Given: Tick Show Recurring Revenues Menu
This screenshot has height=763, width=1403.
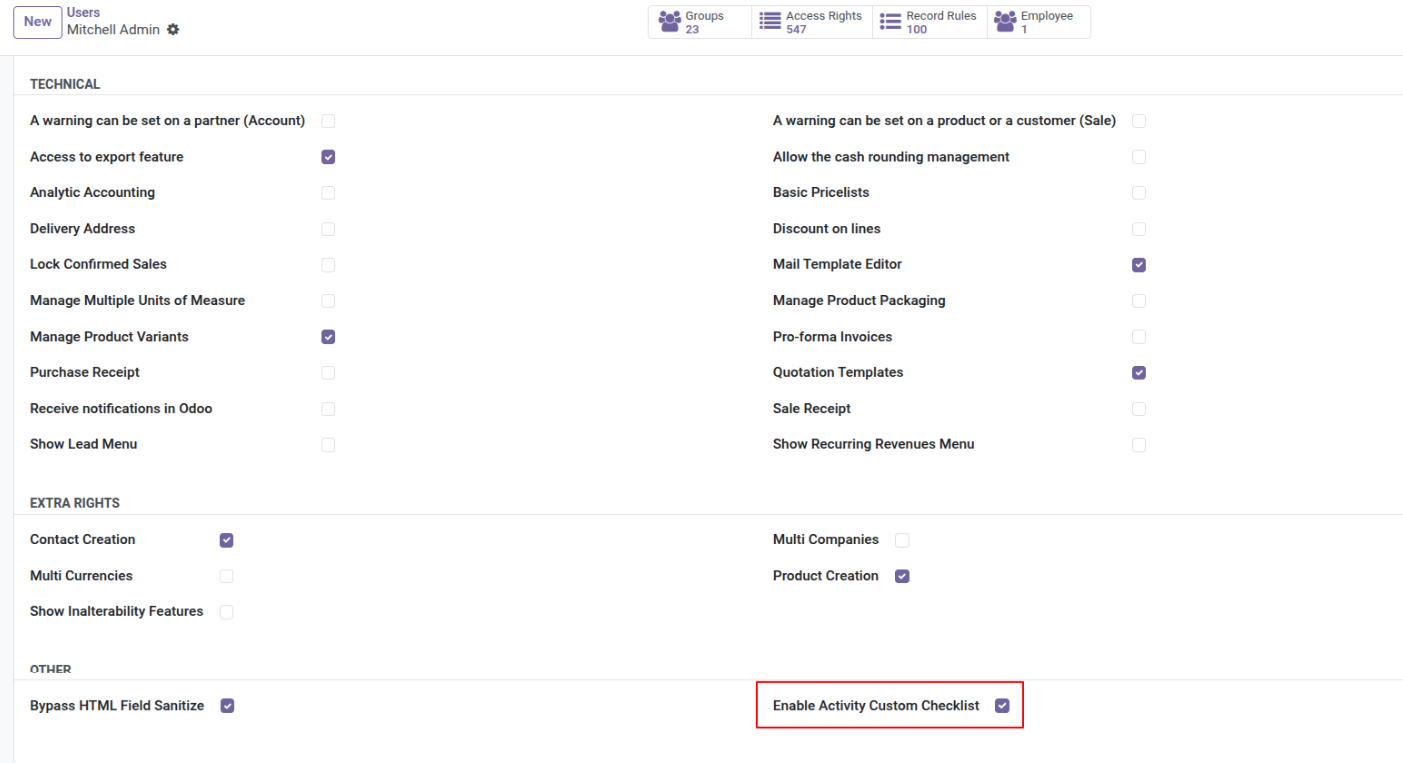Looking at the screenshot, I should 1139,445.
